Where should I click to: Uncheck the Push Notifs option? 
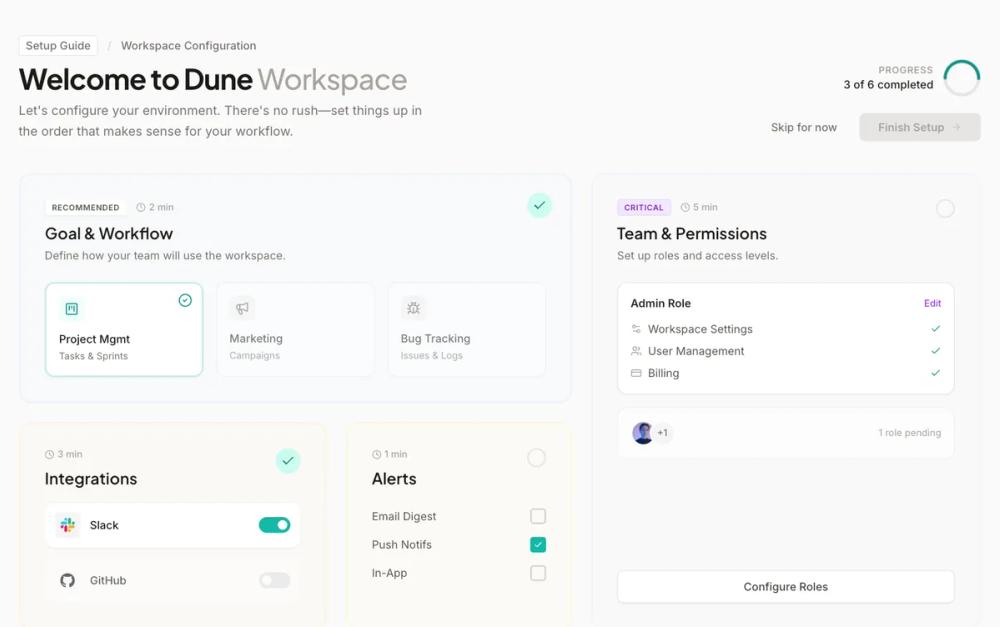point(537,544)
